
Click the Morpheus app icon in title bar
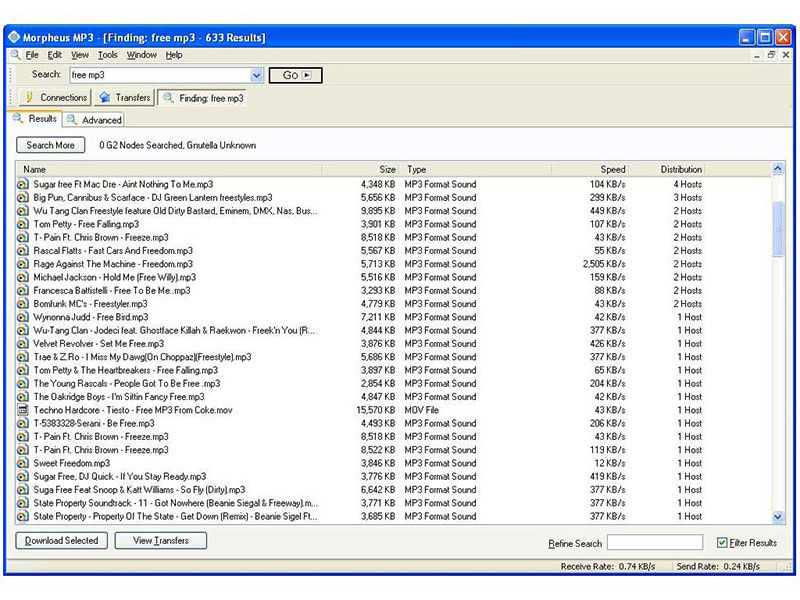pyautogui.click(x=14, y=37)
